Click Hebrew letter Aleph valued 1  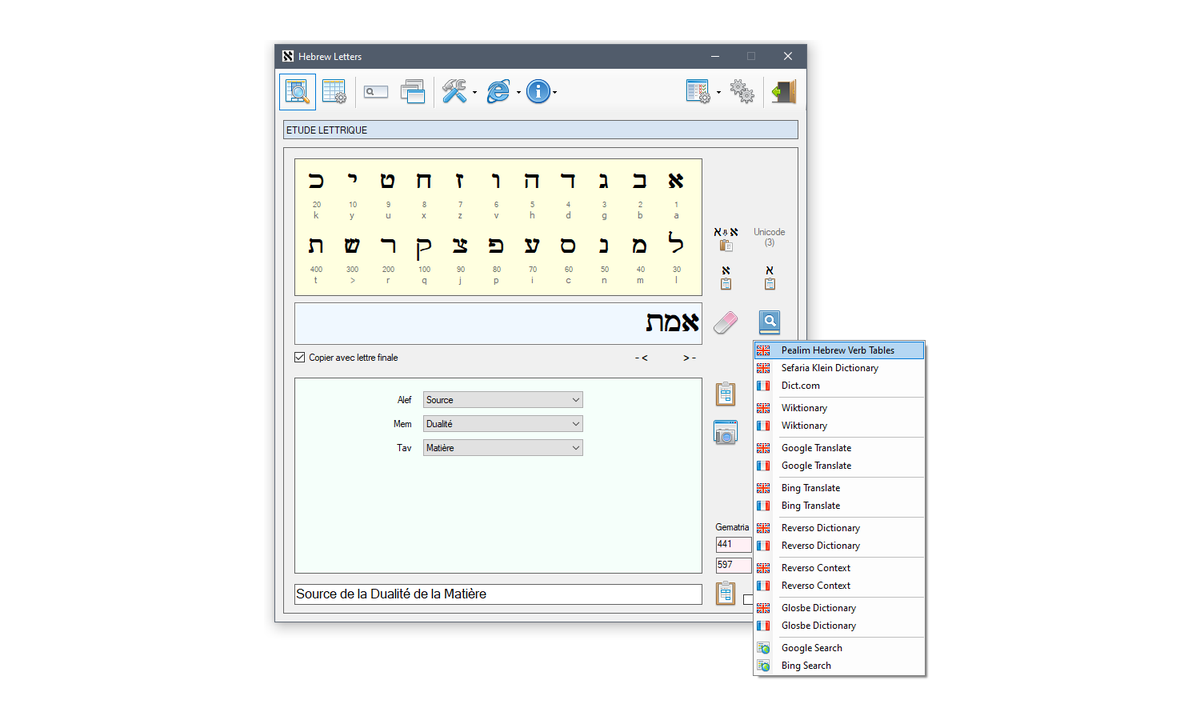pyautogui.click(x=676, y=181)
